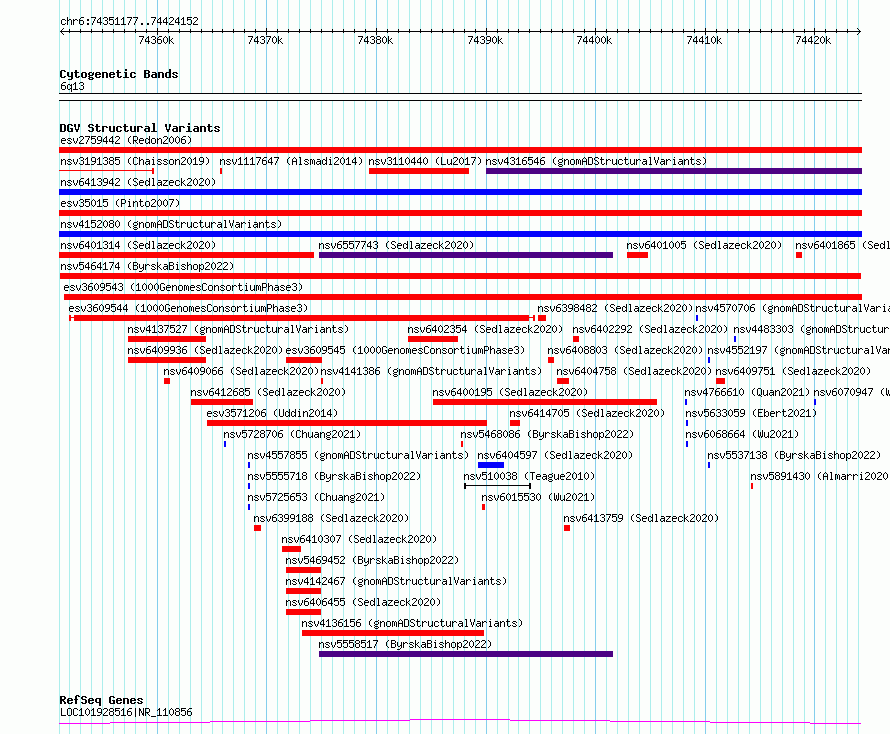This screenshot has height=734, width=890.
Task: Click nsv6402292 (Sedlazeck2020) label
Action: pyautogui.click(x=650, y=329)
